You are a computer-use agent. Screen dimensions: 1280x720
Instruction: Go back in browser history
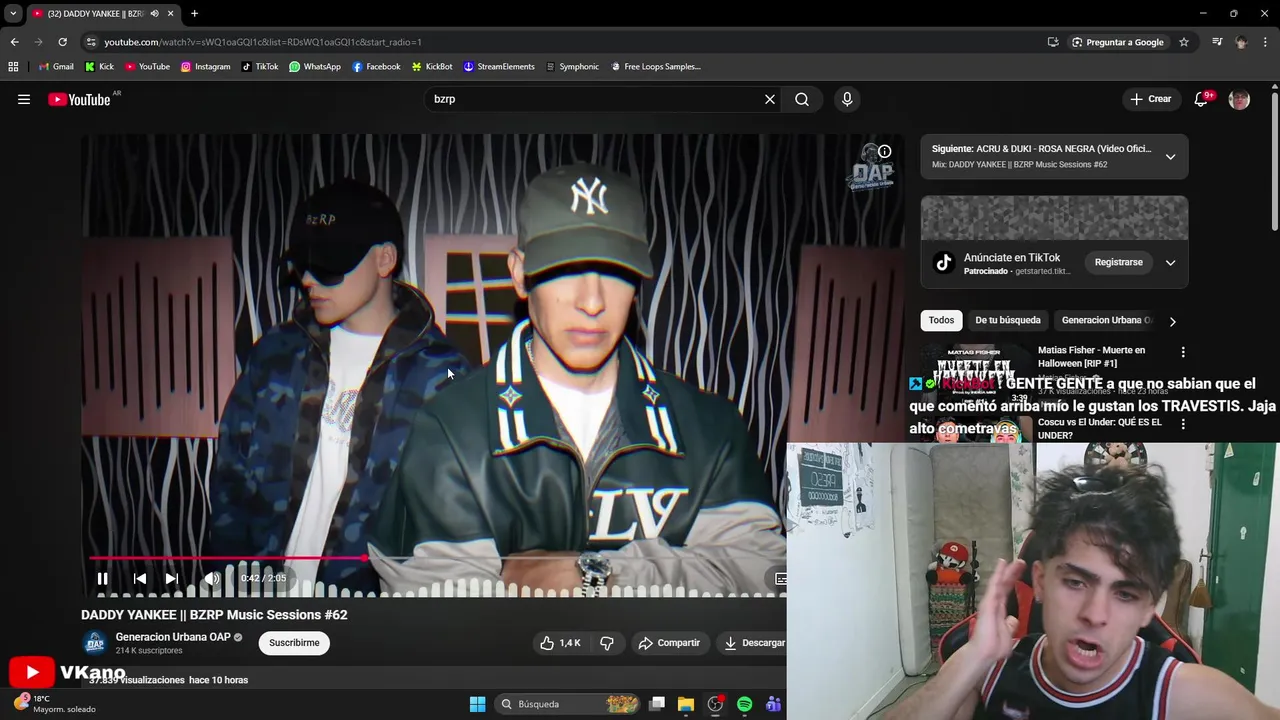(14, 42)
